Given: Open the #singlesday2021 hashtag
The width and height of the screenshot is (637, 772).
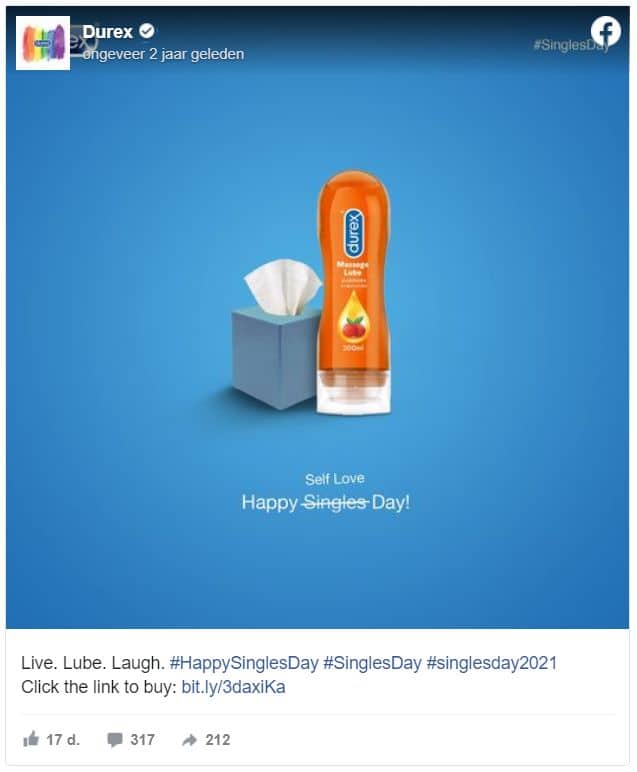Looking at the screenshot, I should tap(491, 663).
